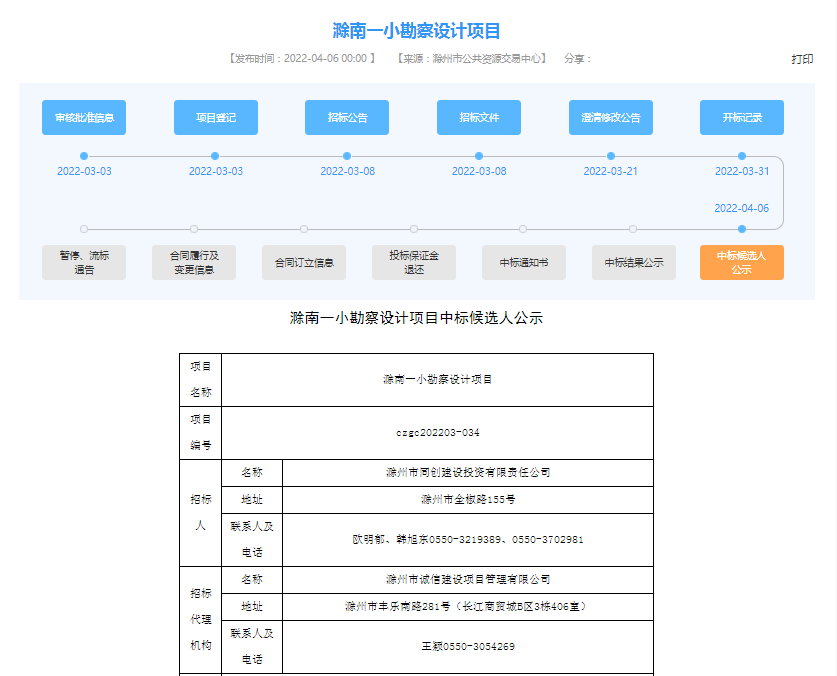Click the 审核批准信息 step button

coord(84,118)
